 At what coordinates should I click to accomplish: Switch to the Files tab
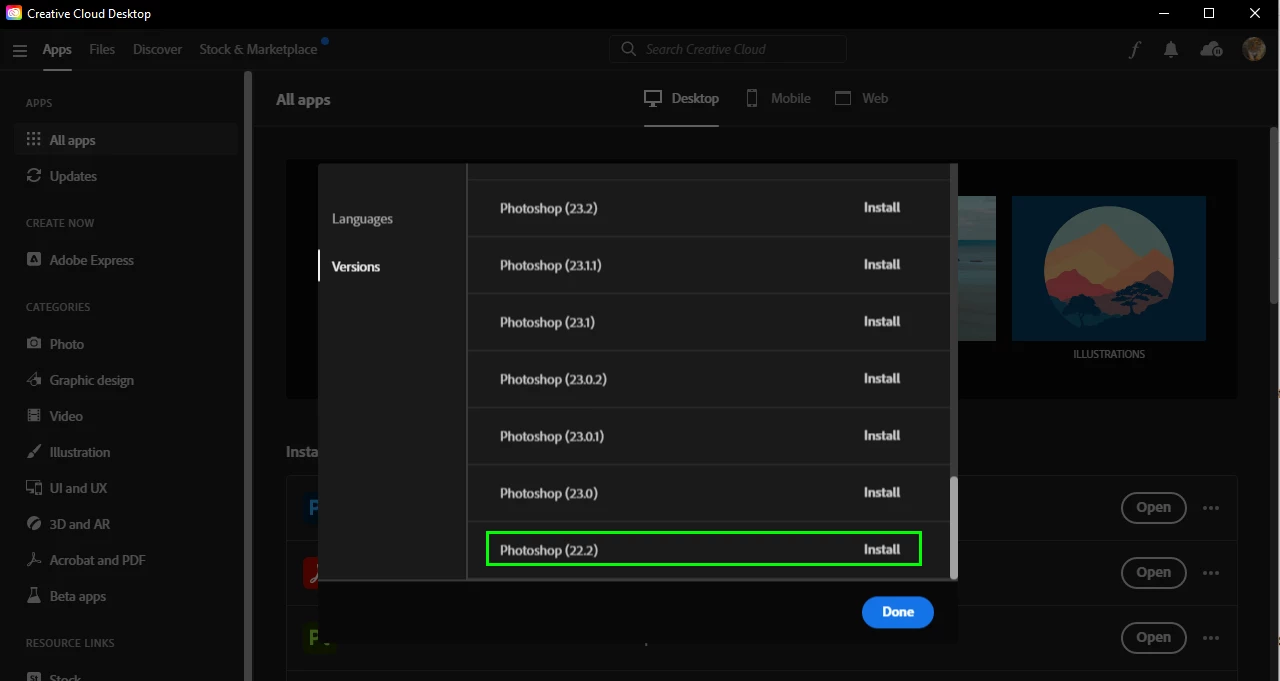click(102, 49)
